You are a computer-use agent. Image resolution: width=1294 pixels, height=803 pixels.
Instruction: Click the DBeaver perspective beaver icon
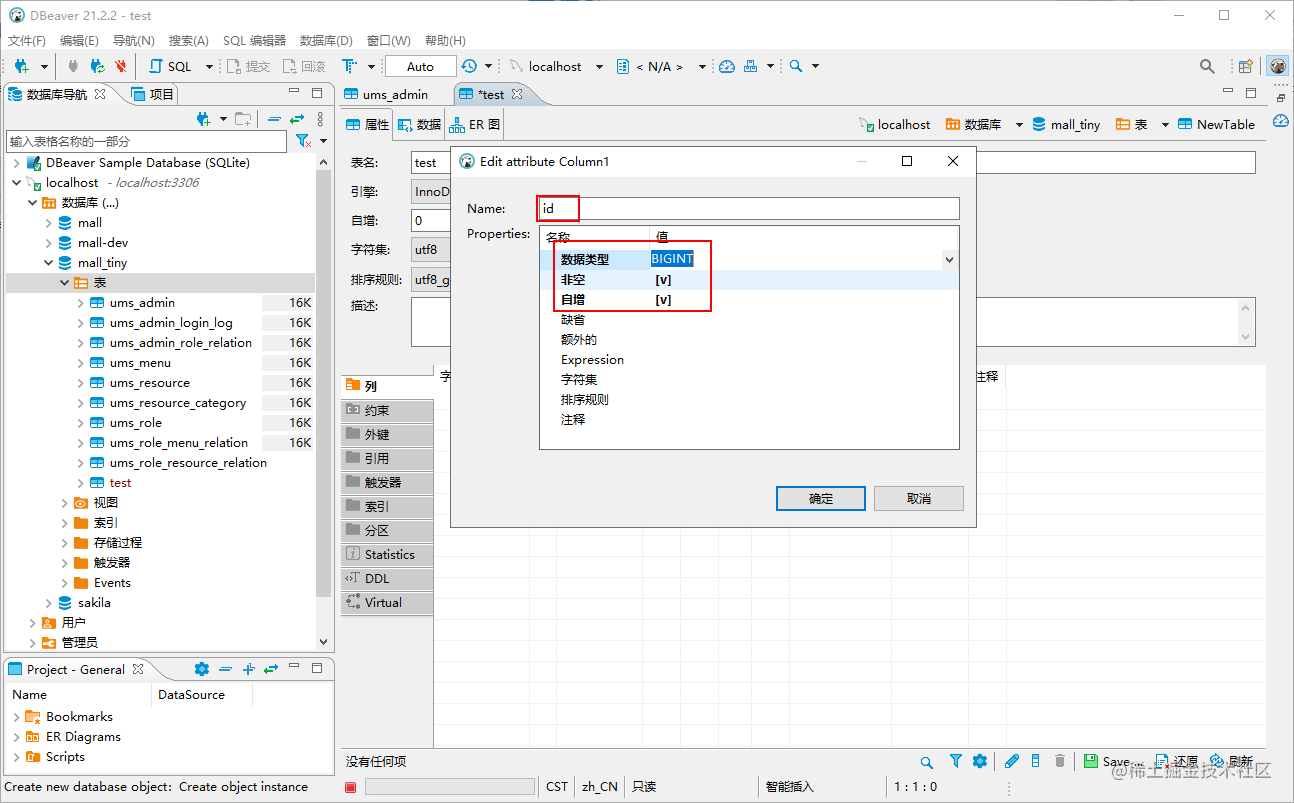click(1278, 66)
